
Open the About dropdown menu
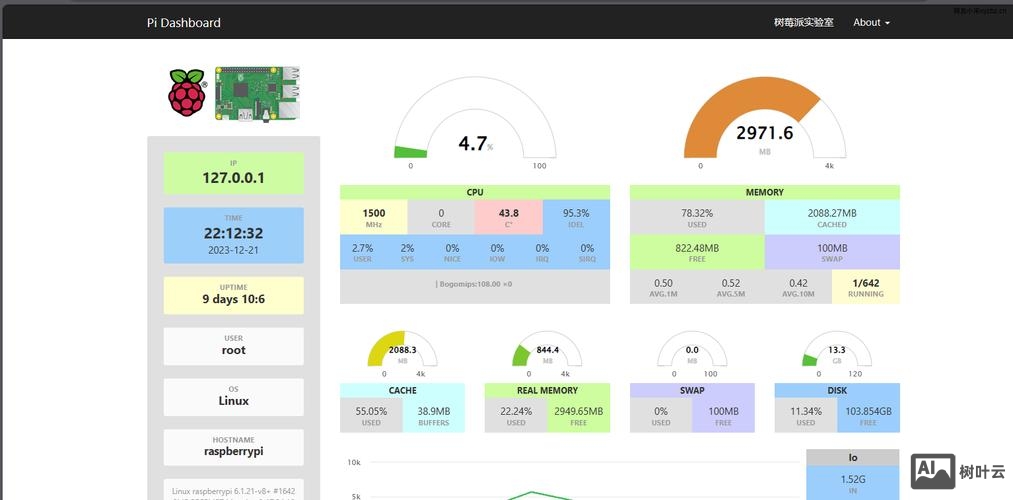click(x=871, y=22)
